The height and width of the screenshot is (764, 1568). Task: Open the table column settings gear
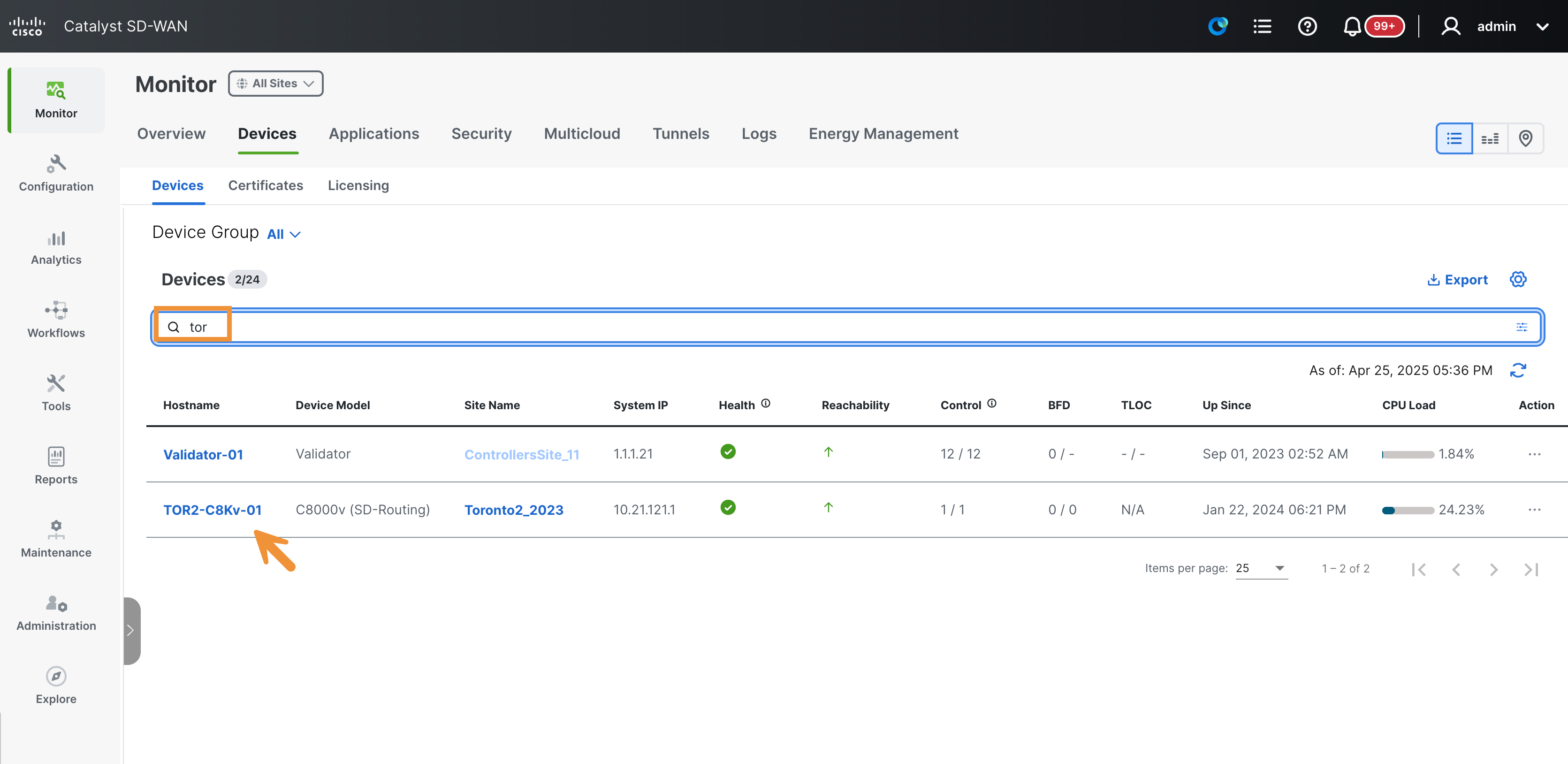pos(1518,279)
